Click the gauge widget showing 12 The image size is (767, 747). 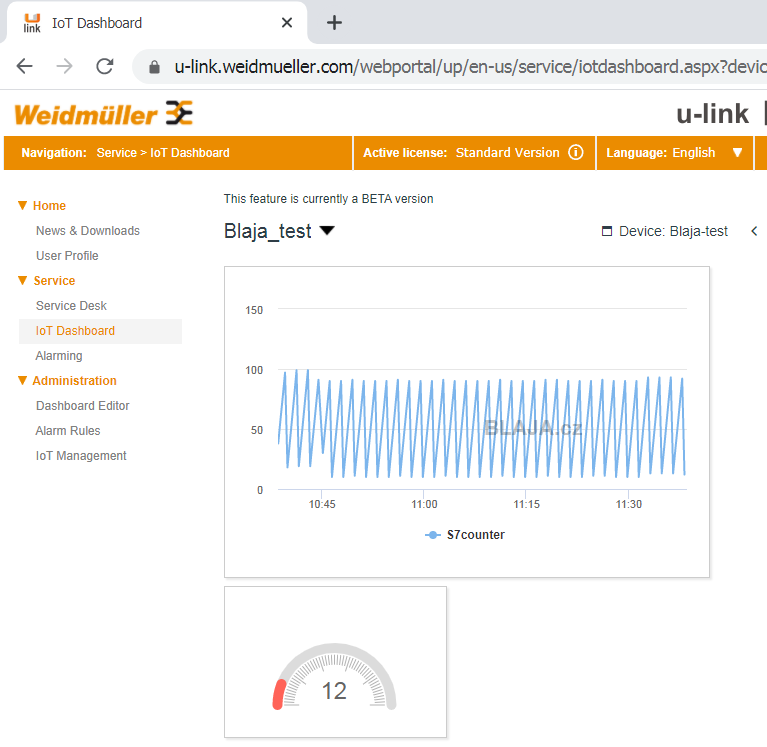point(335,661)
